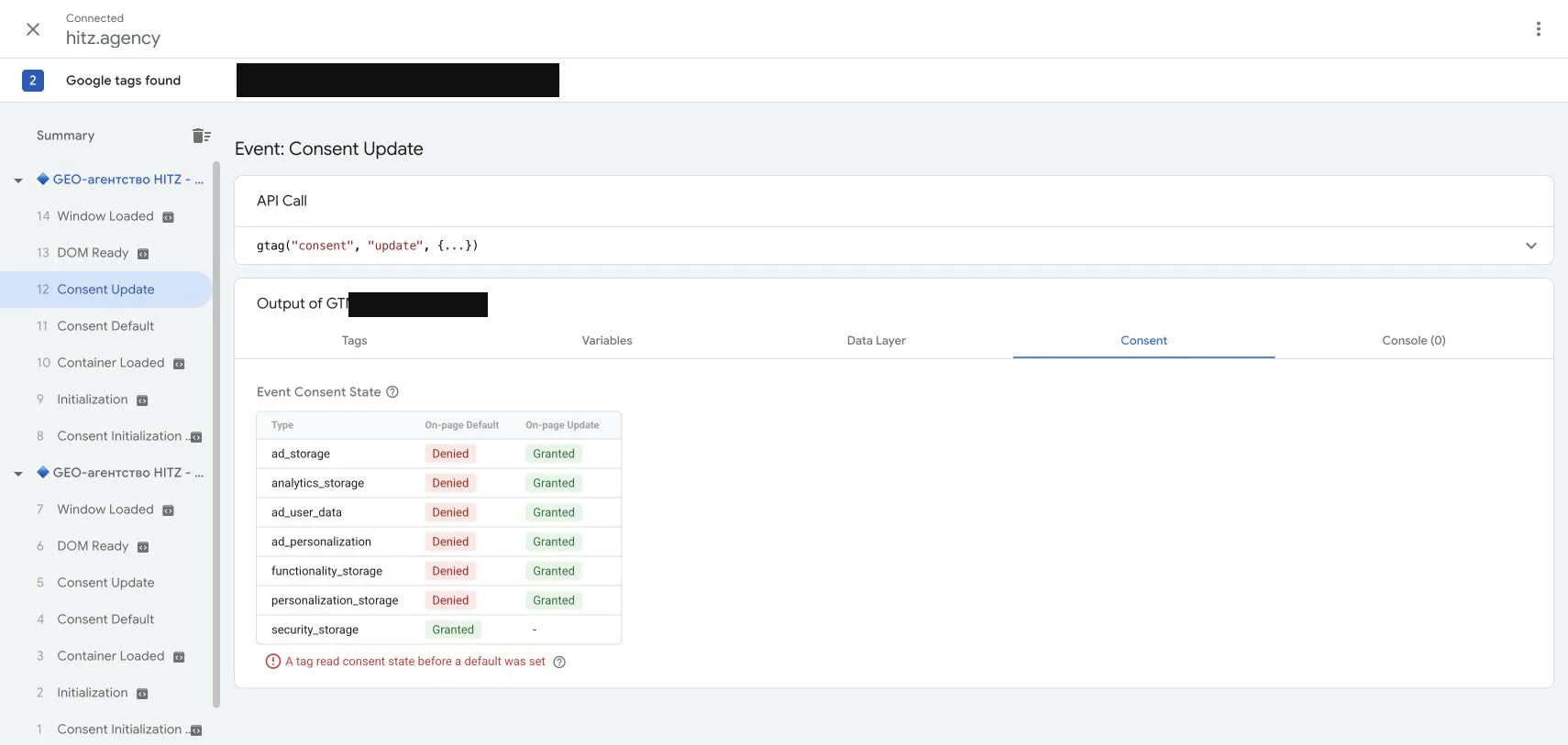Click the first GEO-агентство HITZ page title
Image resolution: width=1568 pixels, height=745 pixels.
point(120,180)
